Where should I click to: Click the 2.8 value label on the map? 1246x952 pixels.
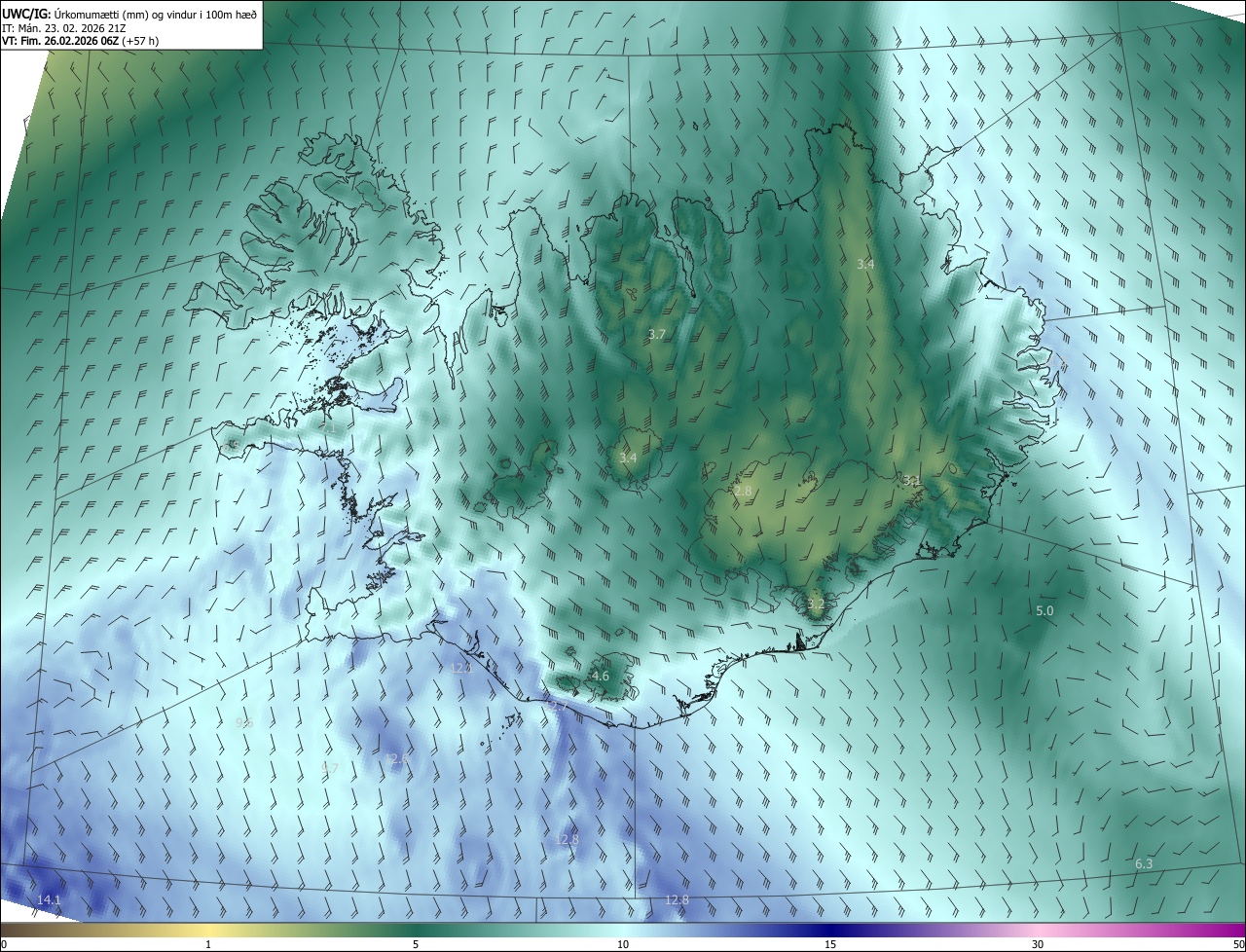[x=743, y=492]
